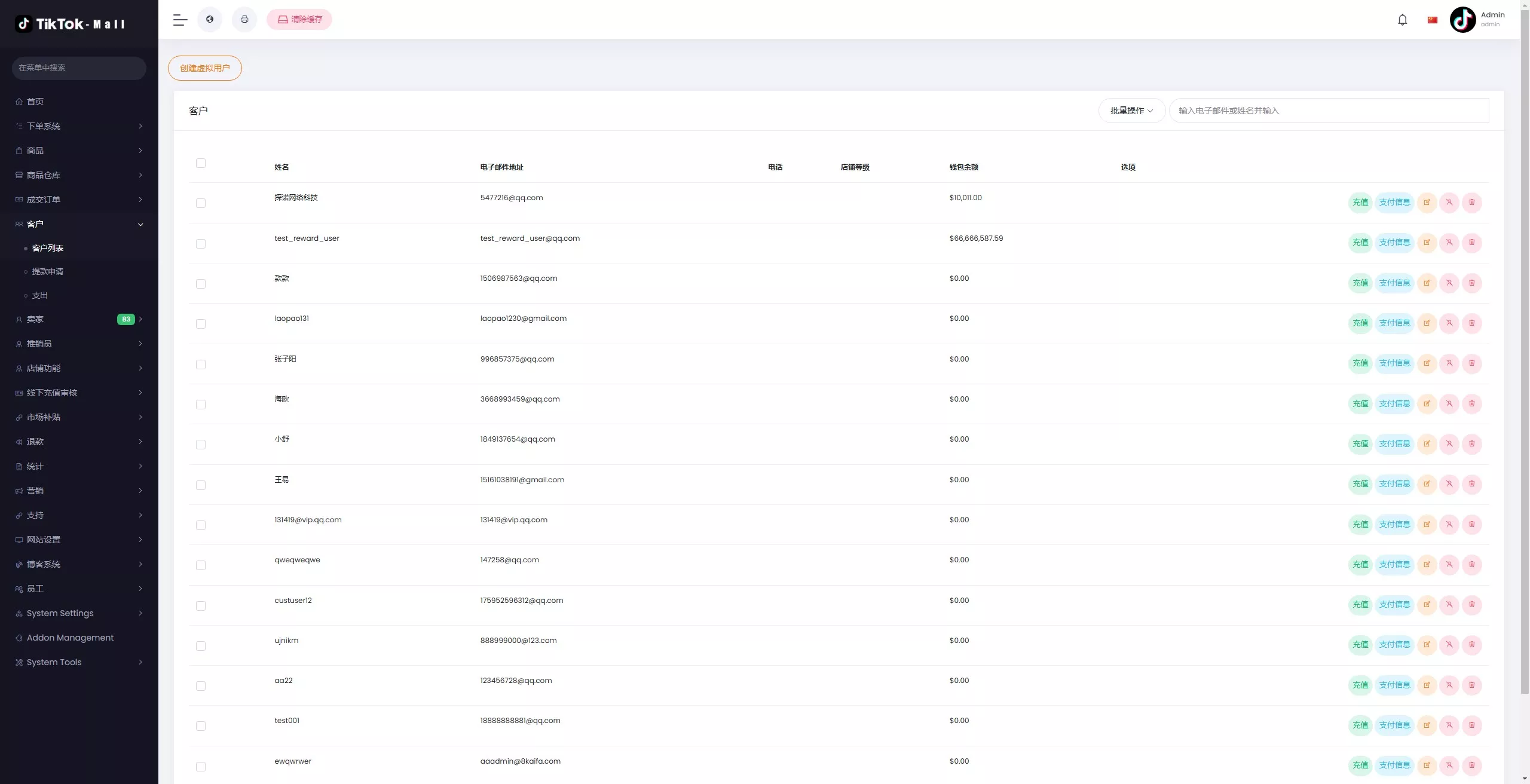
Task: Click the email or name search field
Action: 1328,111
